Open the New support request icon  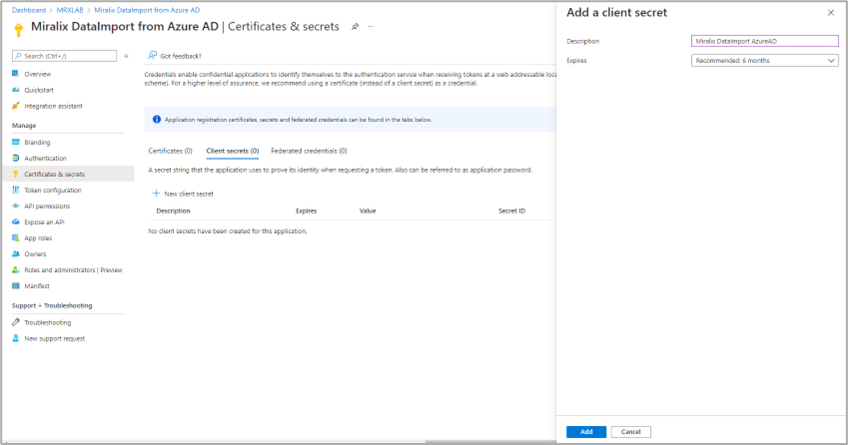click(x=16, y=338)
